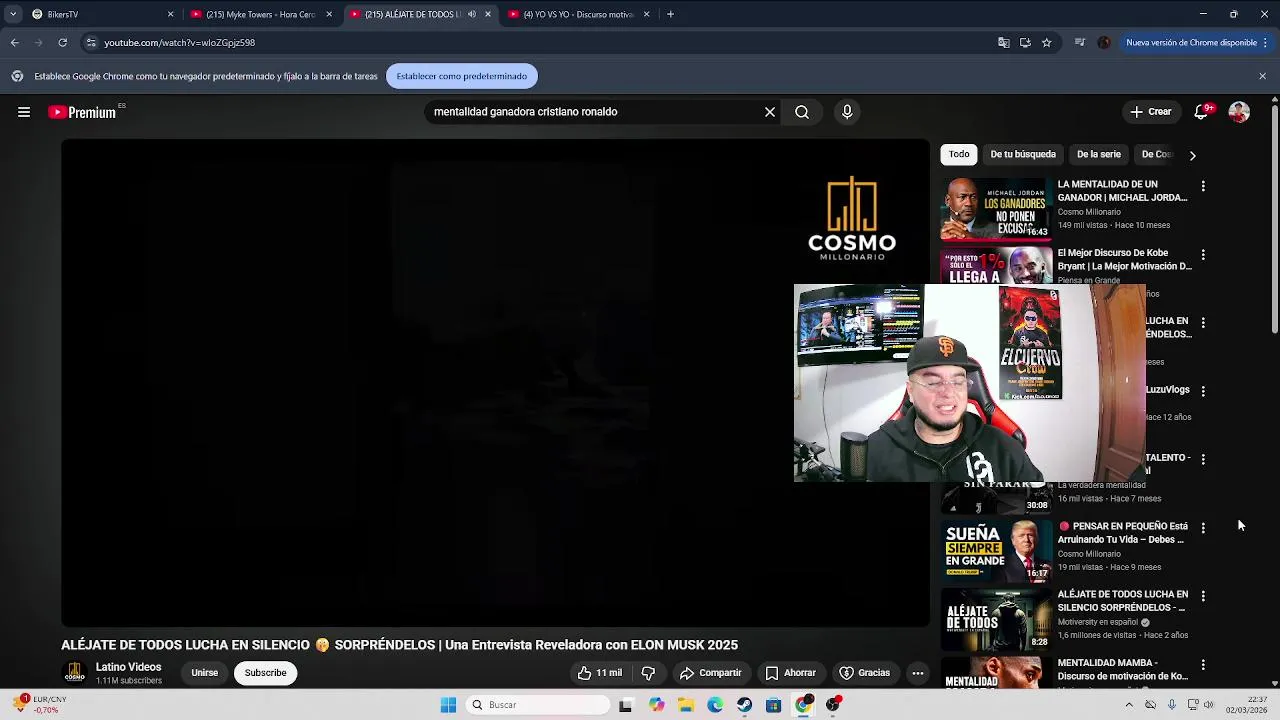Click the Windows taskbar Buscar box
Screen dimensions: 1280x720
click(x=539, y=705)
